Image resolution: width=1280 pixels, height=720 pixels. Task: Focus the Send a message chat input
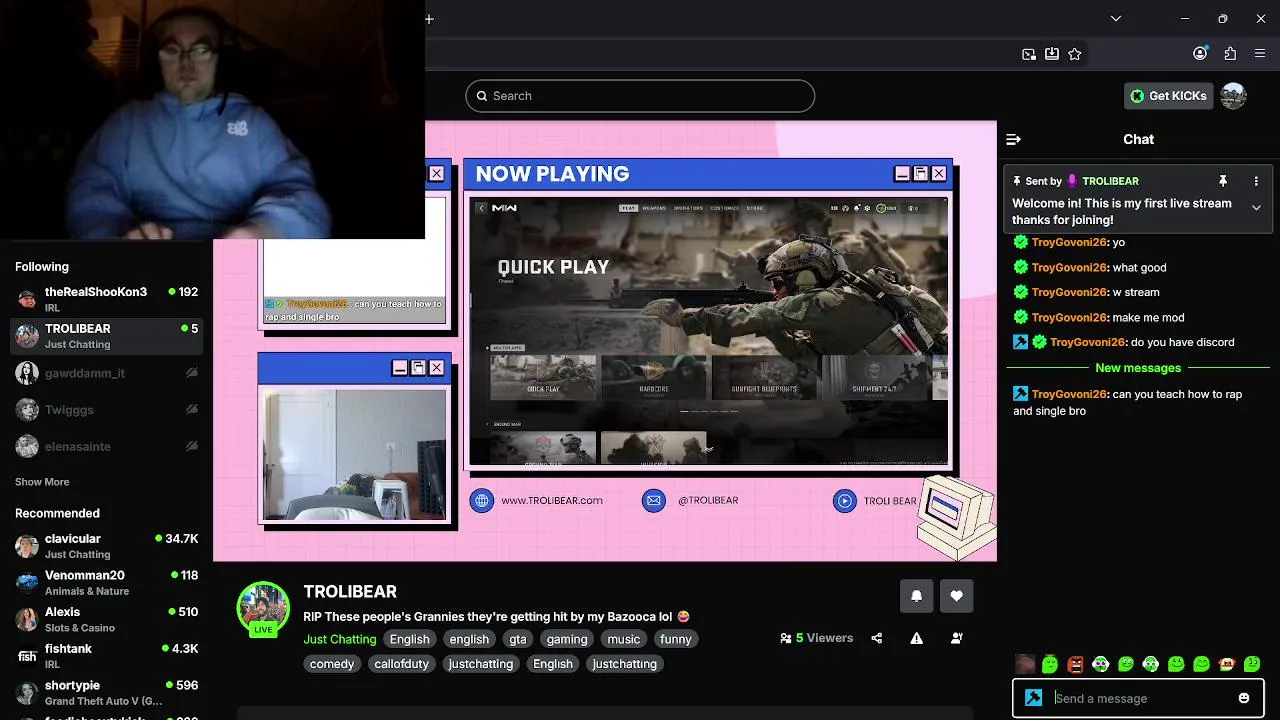[x=1137, y=698]
